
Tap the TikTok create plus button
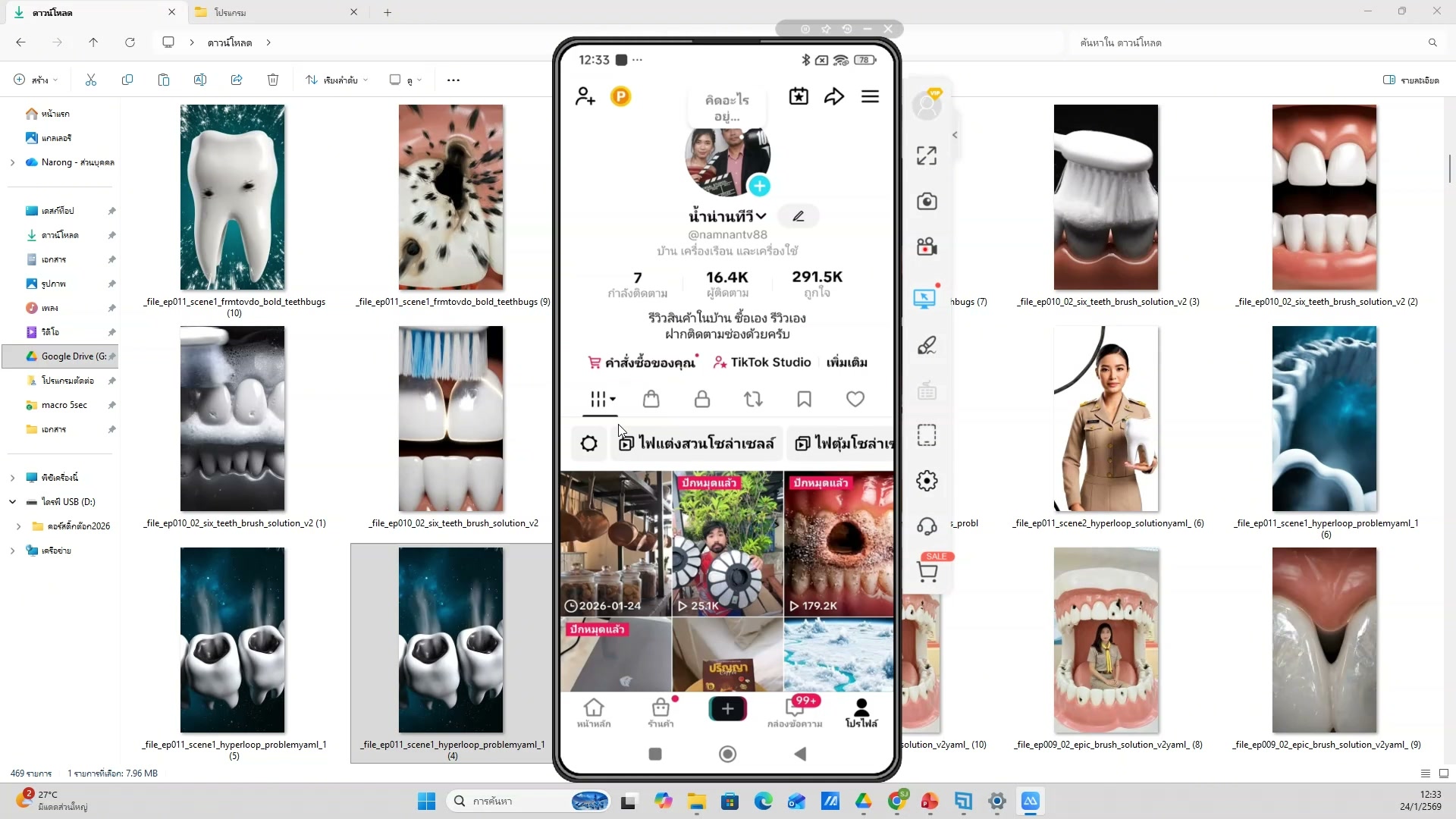click(727, 708)
